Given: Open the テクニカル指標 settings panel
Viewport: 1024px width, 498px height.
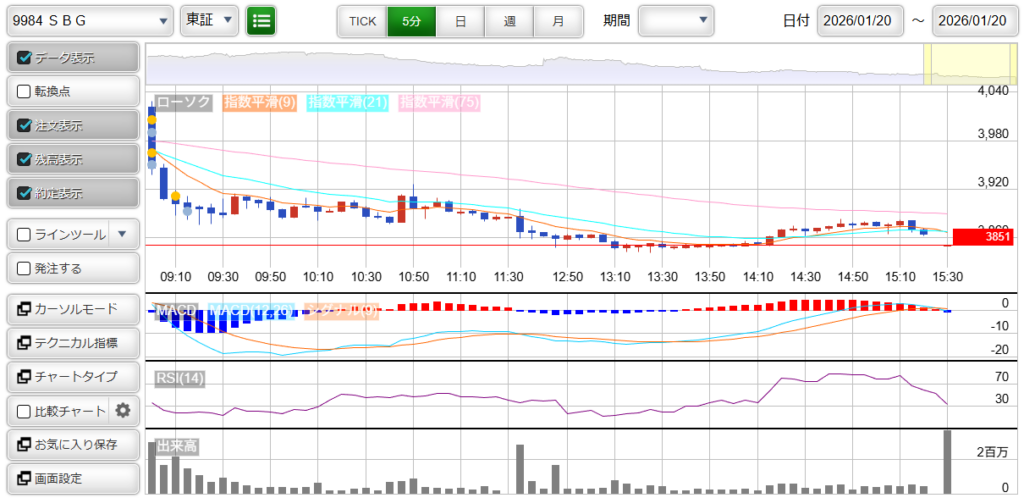Looking at the screenshot, I should click(x=71, y=342).
